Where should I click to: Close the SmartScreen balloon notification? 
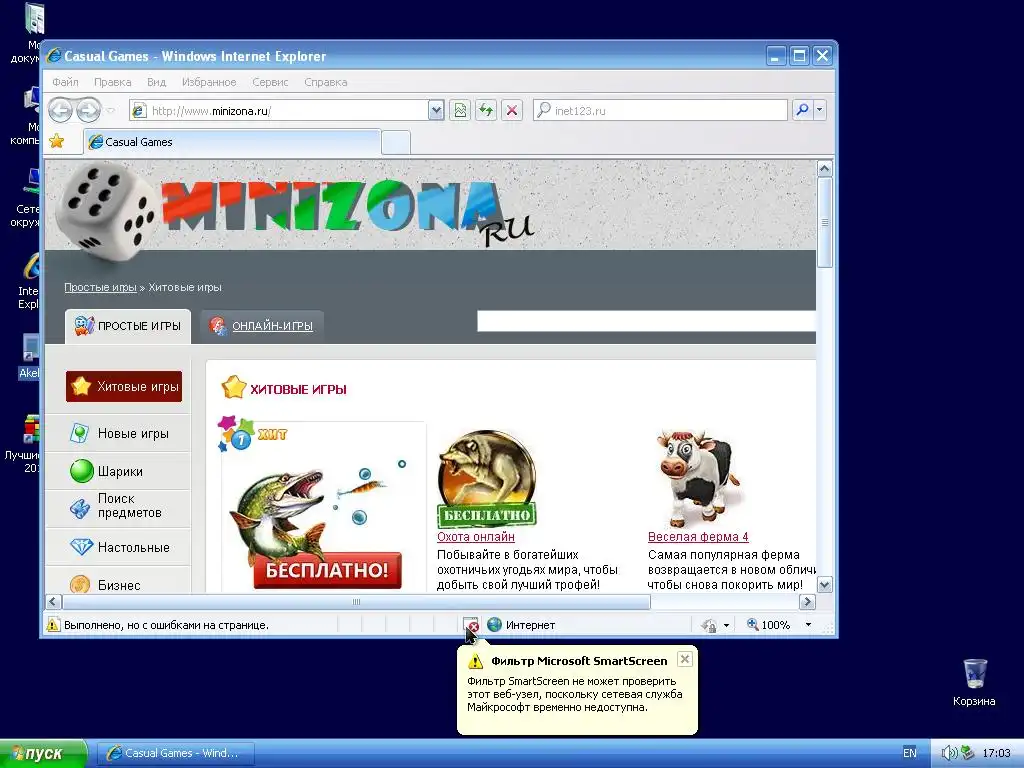pyautogui.click(x=684, y=659)
